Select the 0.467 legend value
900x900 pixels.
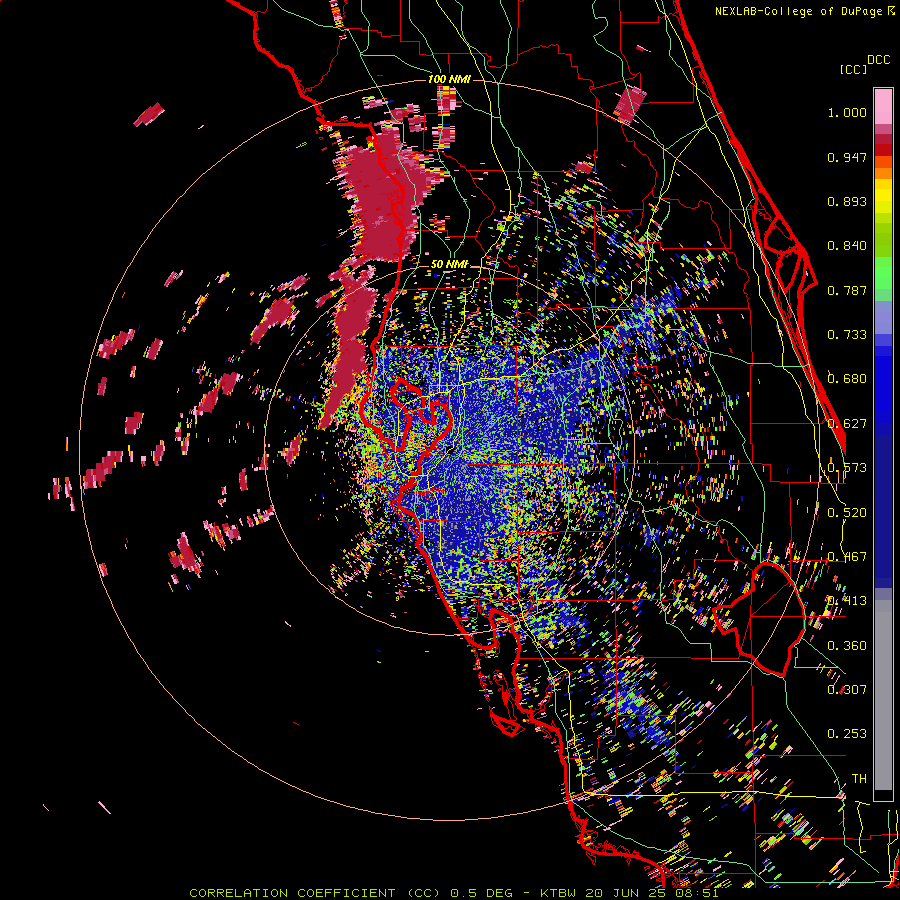(847, 557)
